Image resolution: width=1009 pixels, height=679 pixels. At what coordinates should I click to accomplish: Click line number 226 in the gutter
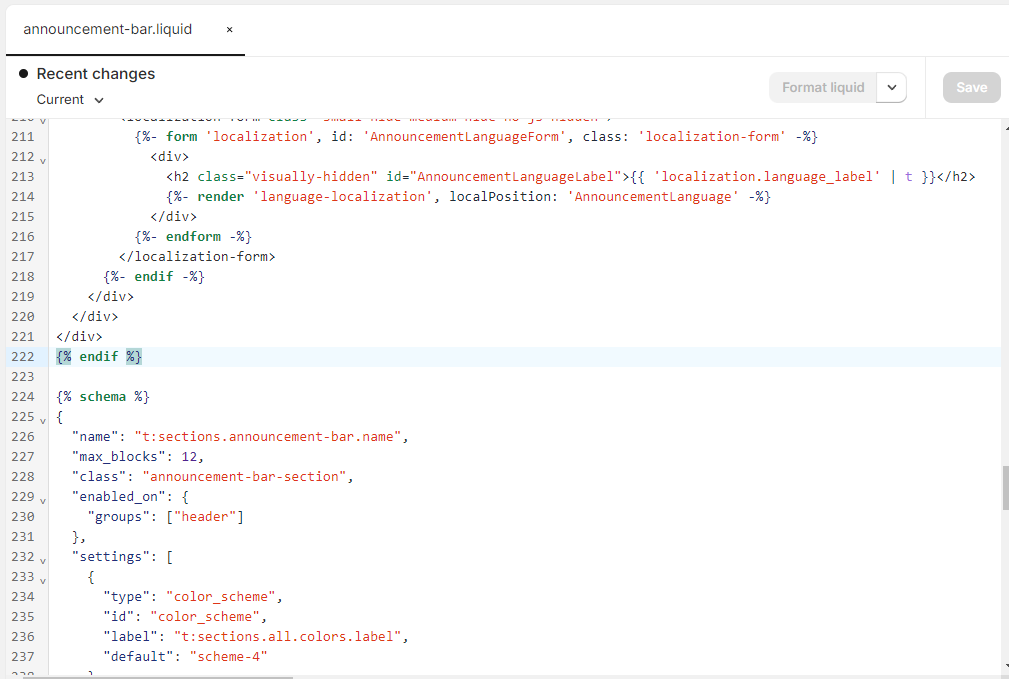point(22,437)
